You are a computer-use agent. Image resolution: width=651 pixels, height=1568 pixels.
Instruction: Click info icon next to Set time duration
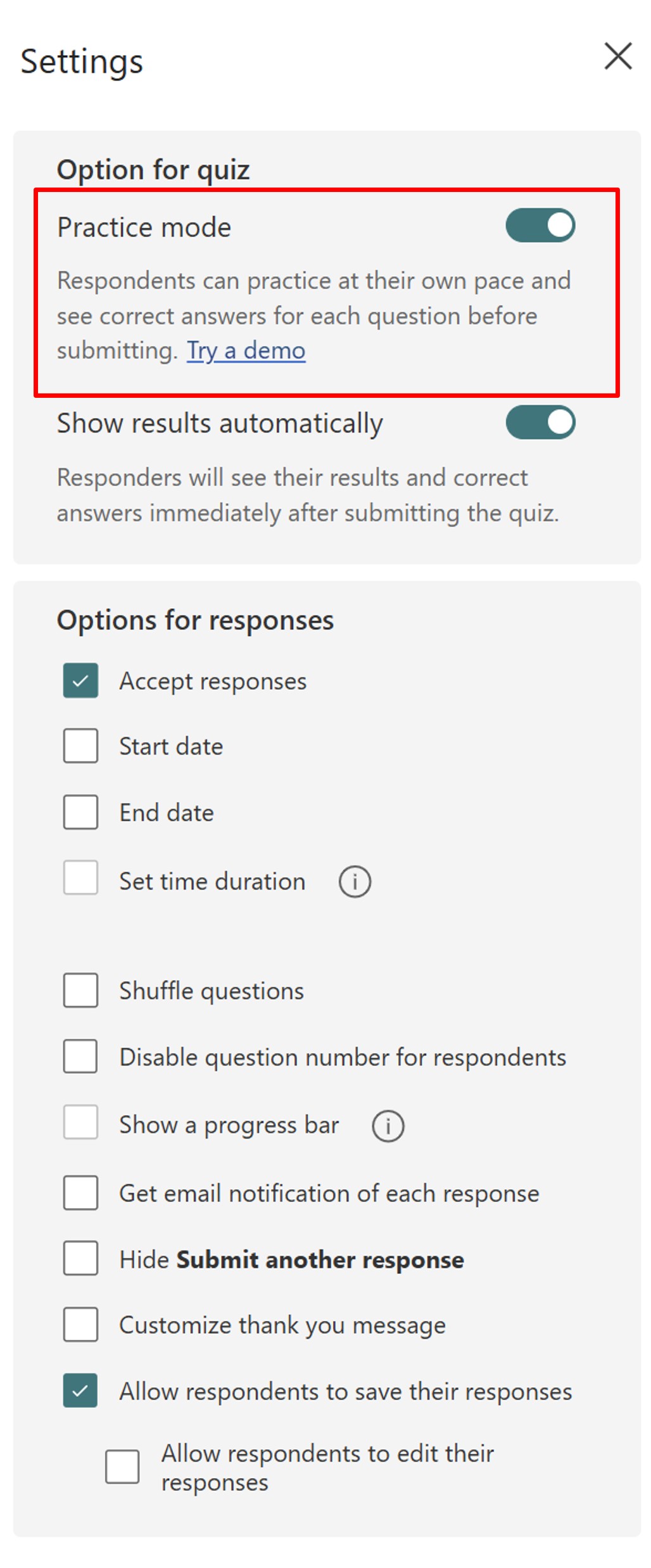[355, 881]
